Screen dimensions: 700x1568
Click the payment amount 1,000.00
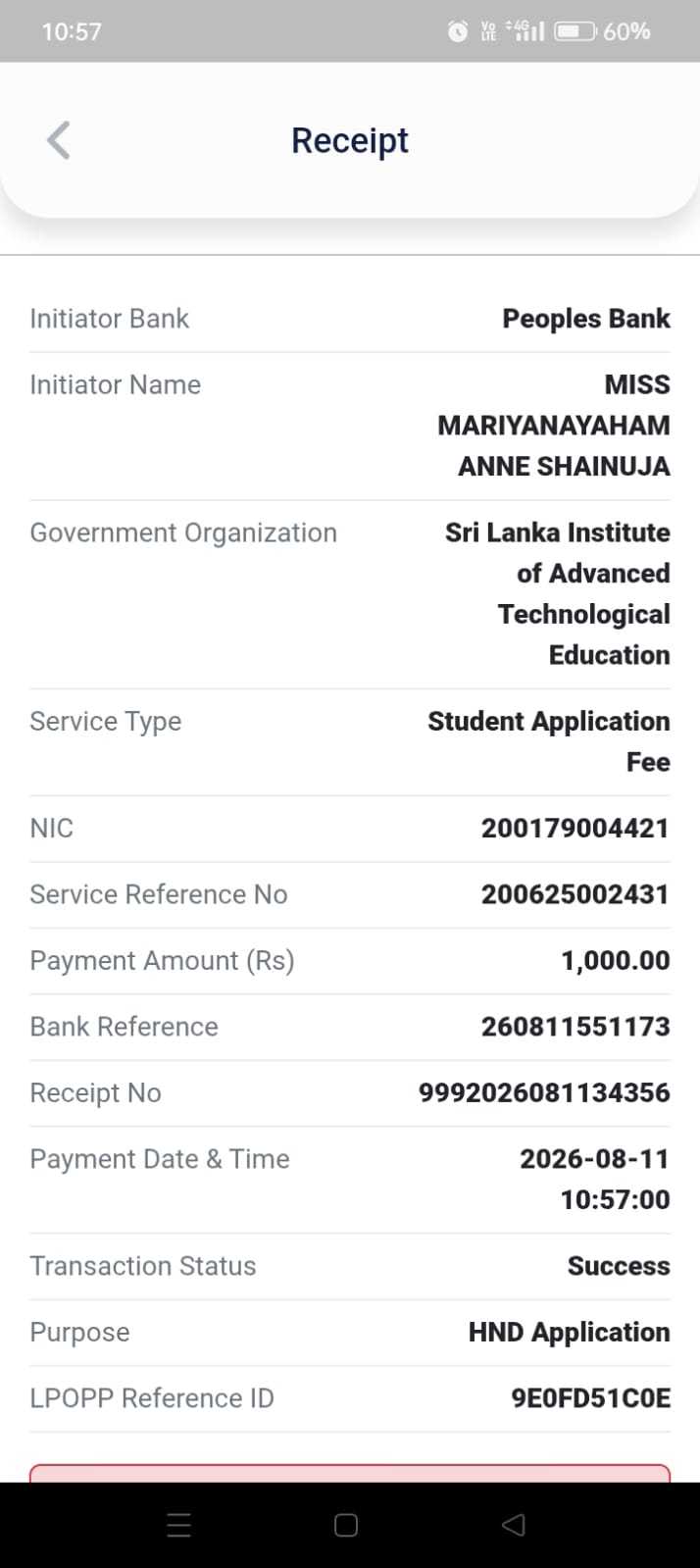(x=616, y=960)
